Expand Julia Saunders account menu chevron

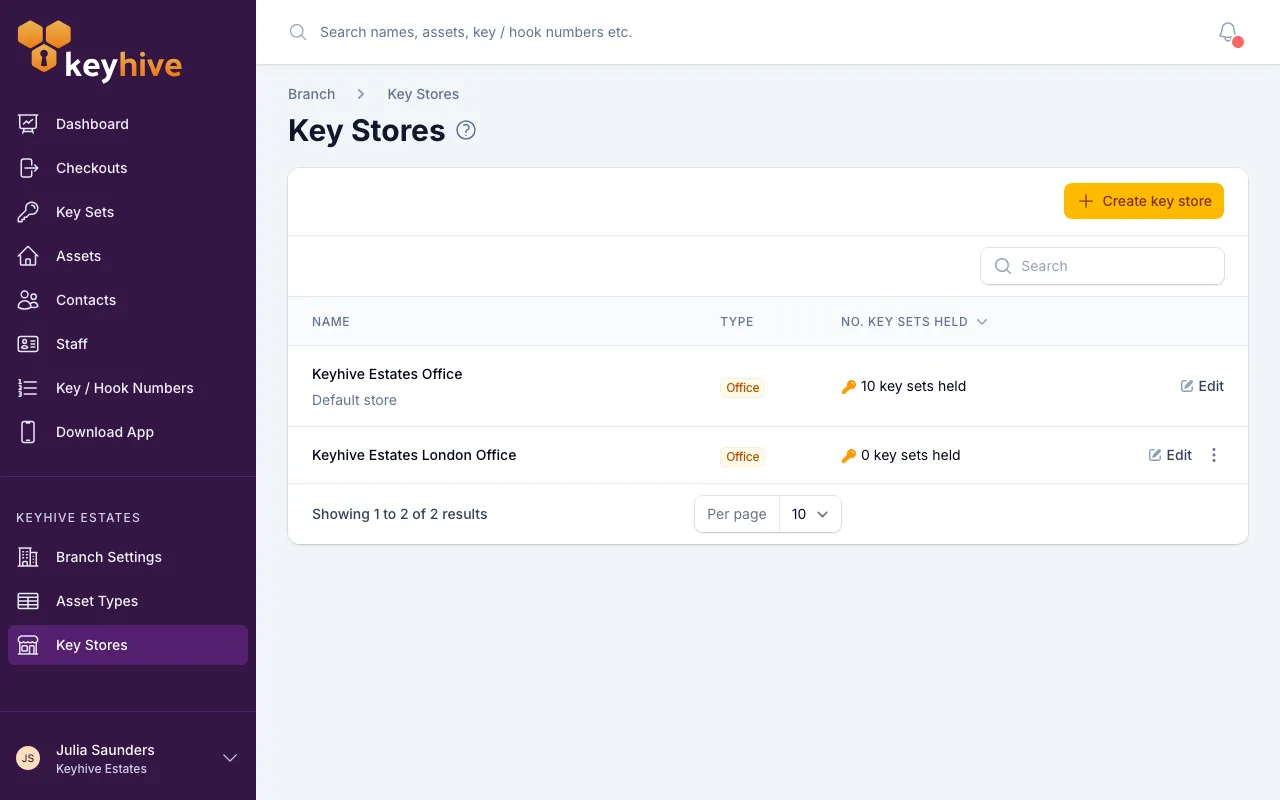[230, 758]
